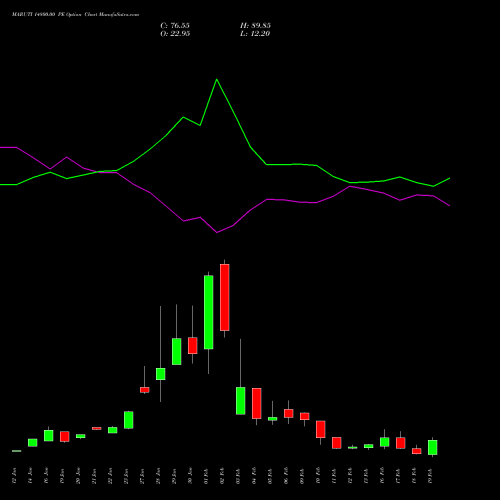Click the 09 Feb date label
Viewport: 500px width, 500px height.
[302, 476]
